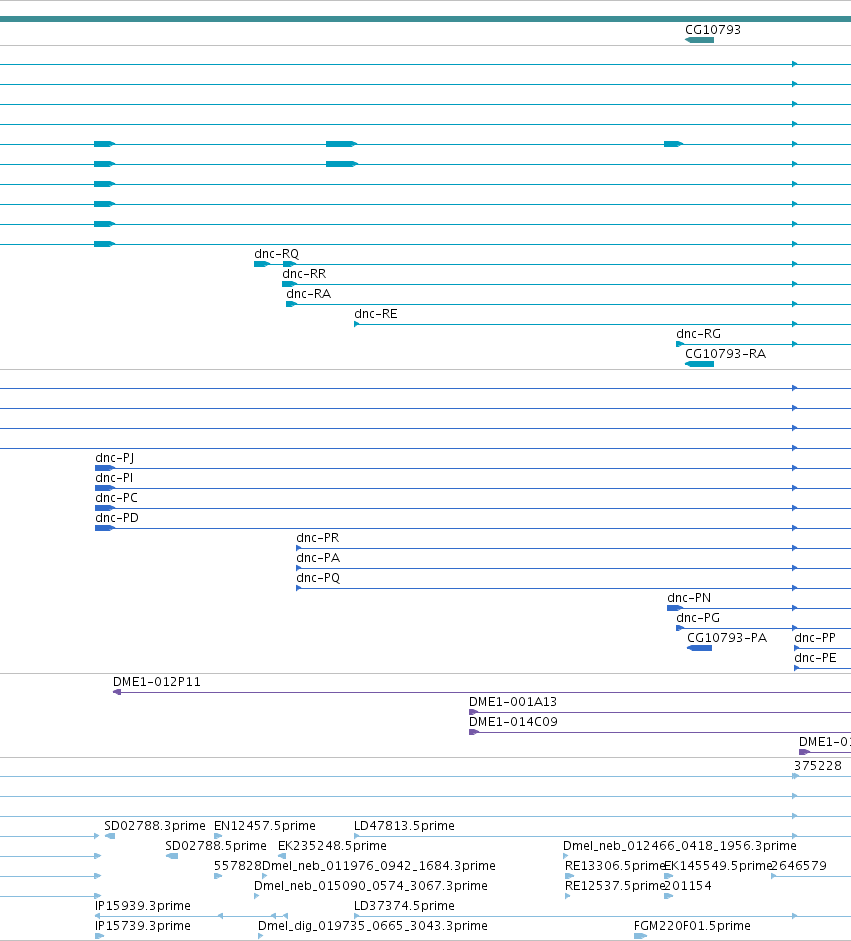Screen dimensions: 851x941
Task: Click the EN12457.5prime EST label
Action: point(265,826)
